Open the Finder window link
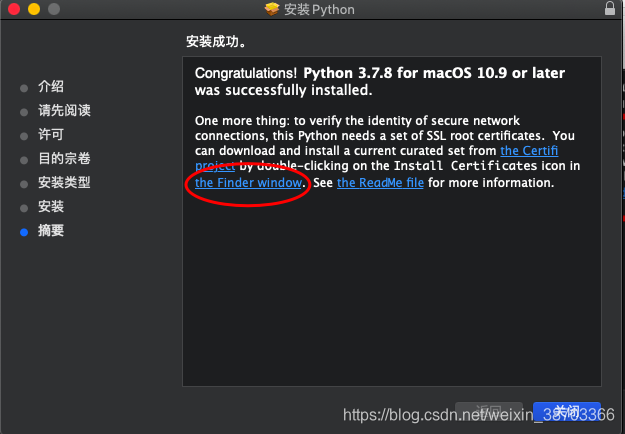The height and width of the screenshot is (434, 625). point(248,183)
